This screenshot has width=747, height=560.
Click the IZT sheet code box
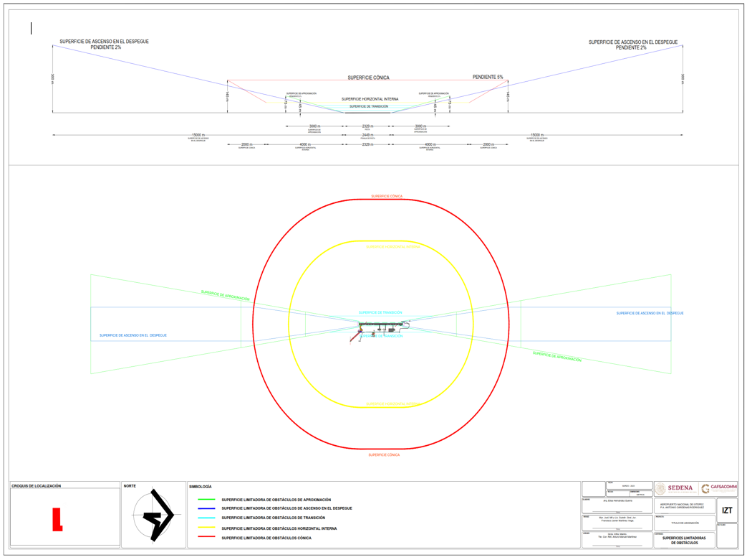tap(727, 510)
